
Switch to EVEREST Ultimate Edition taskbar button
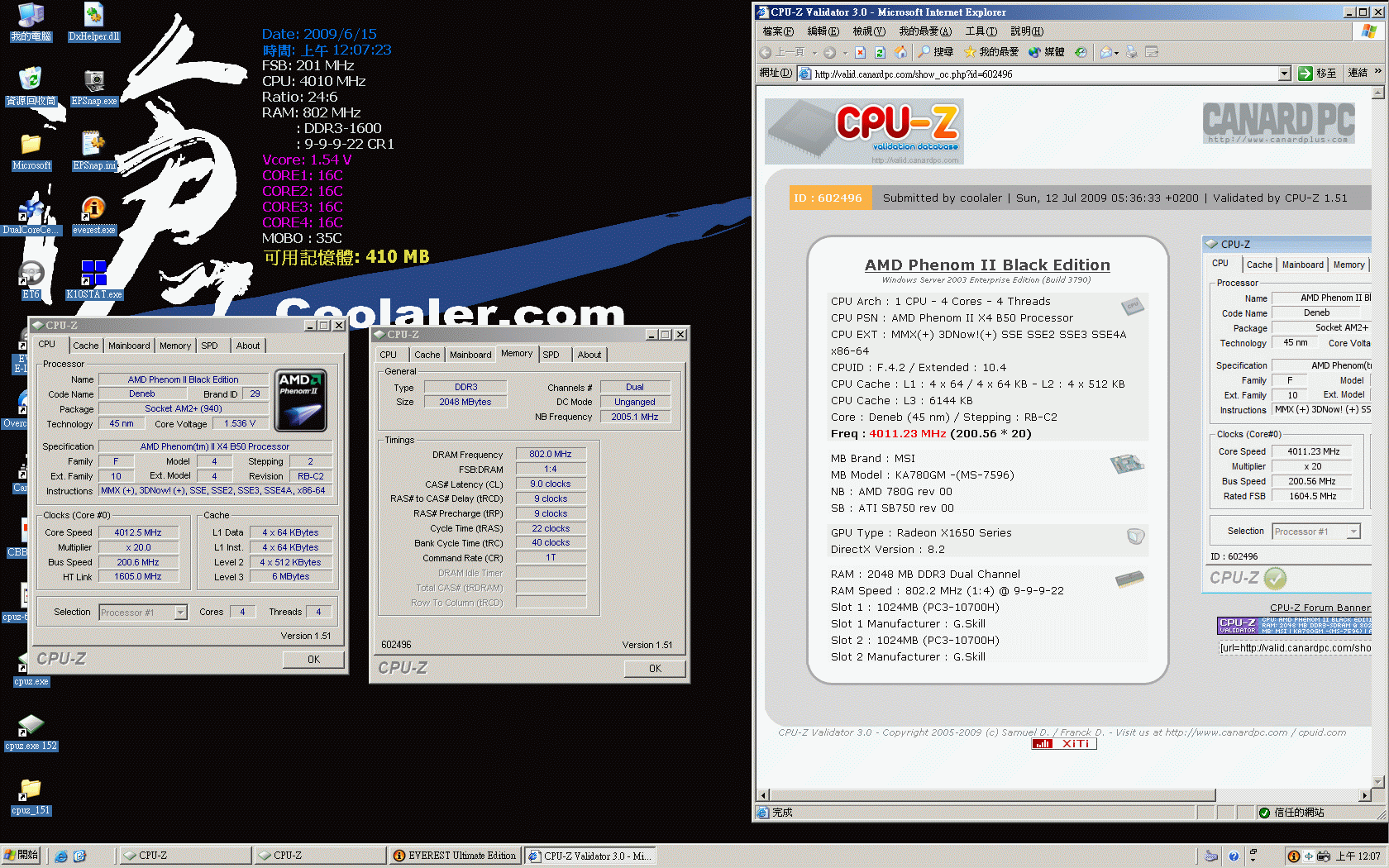(455, 856)
